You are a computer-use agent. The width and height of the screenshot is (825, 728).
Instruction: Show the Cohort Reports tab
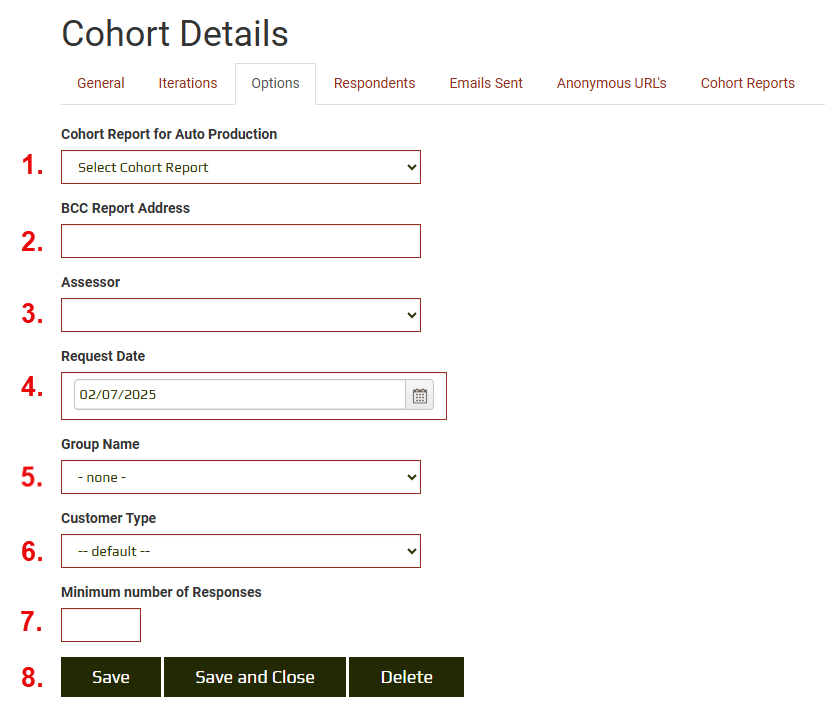point(748,83)
